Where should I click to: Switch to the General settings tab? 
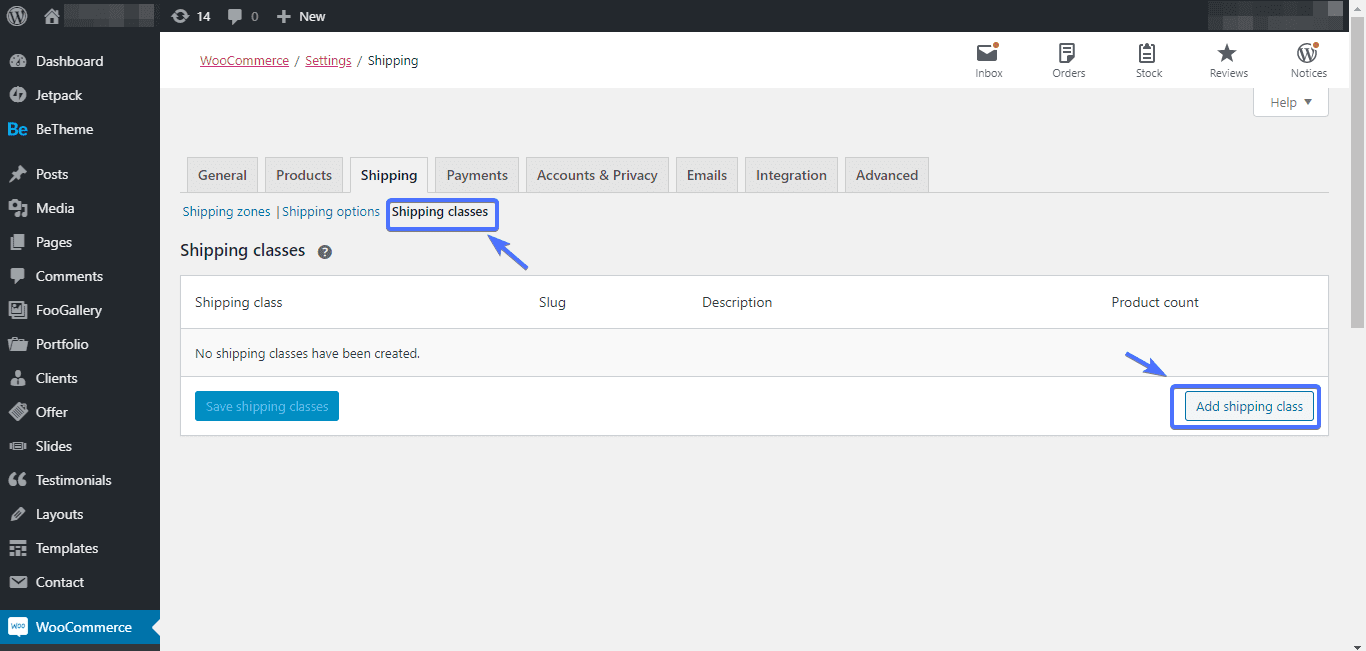tap(222, 175)
